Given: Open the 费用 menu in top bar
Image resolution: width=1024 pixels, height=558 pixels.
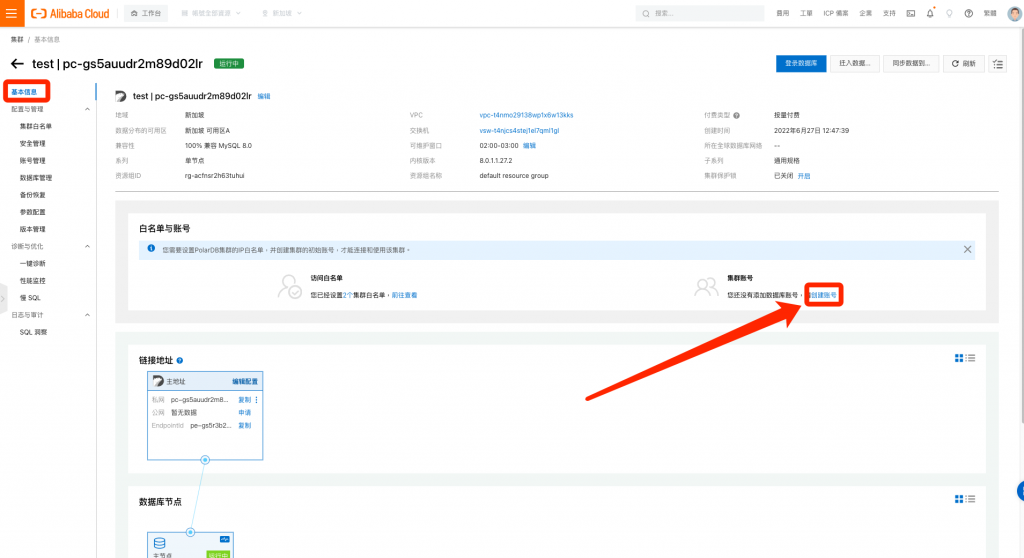Looking at the screenshot, I should point(782,13).
